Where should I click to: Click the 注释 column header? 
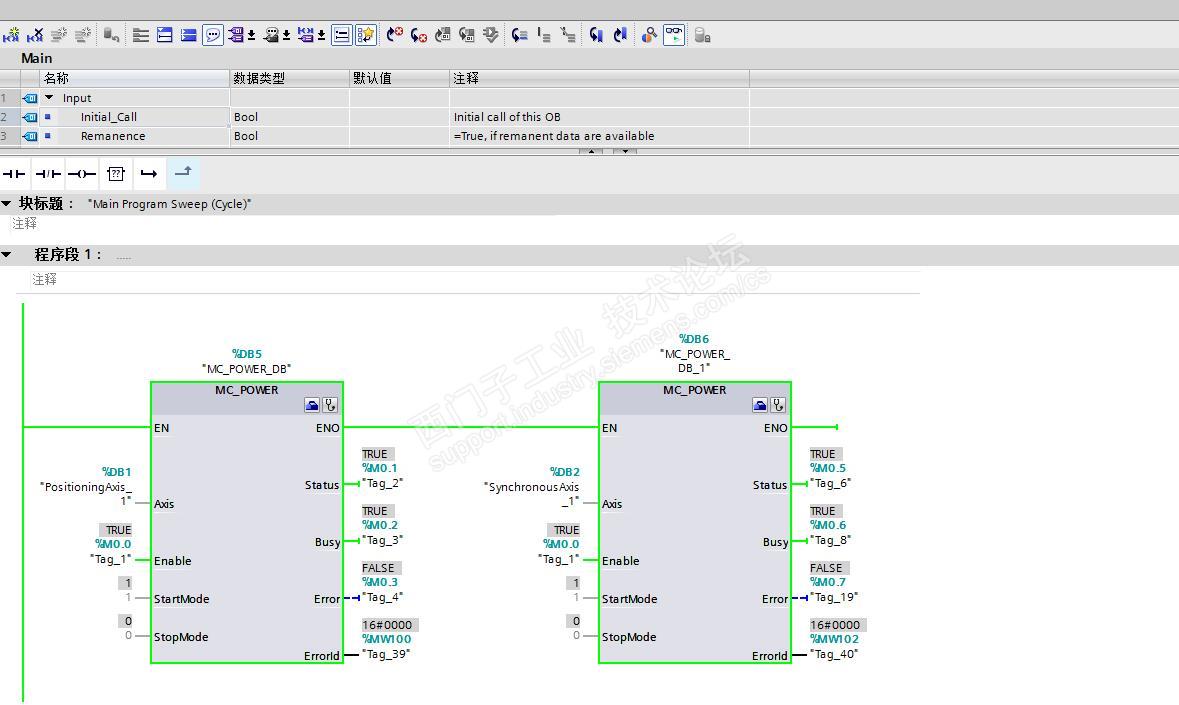point(599,78)
